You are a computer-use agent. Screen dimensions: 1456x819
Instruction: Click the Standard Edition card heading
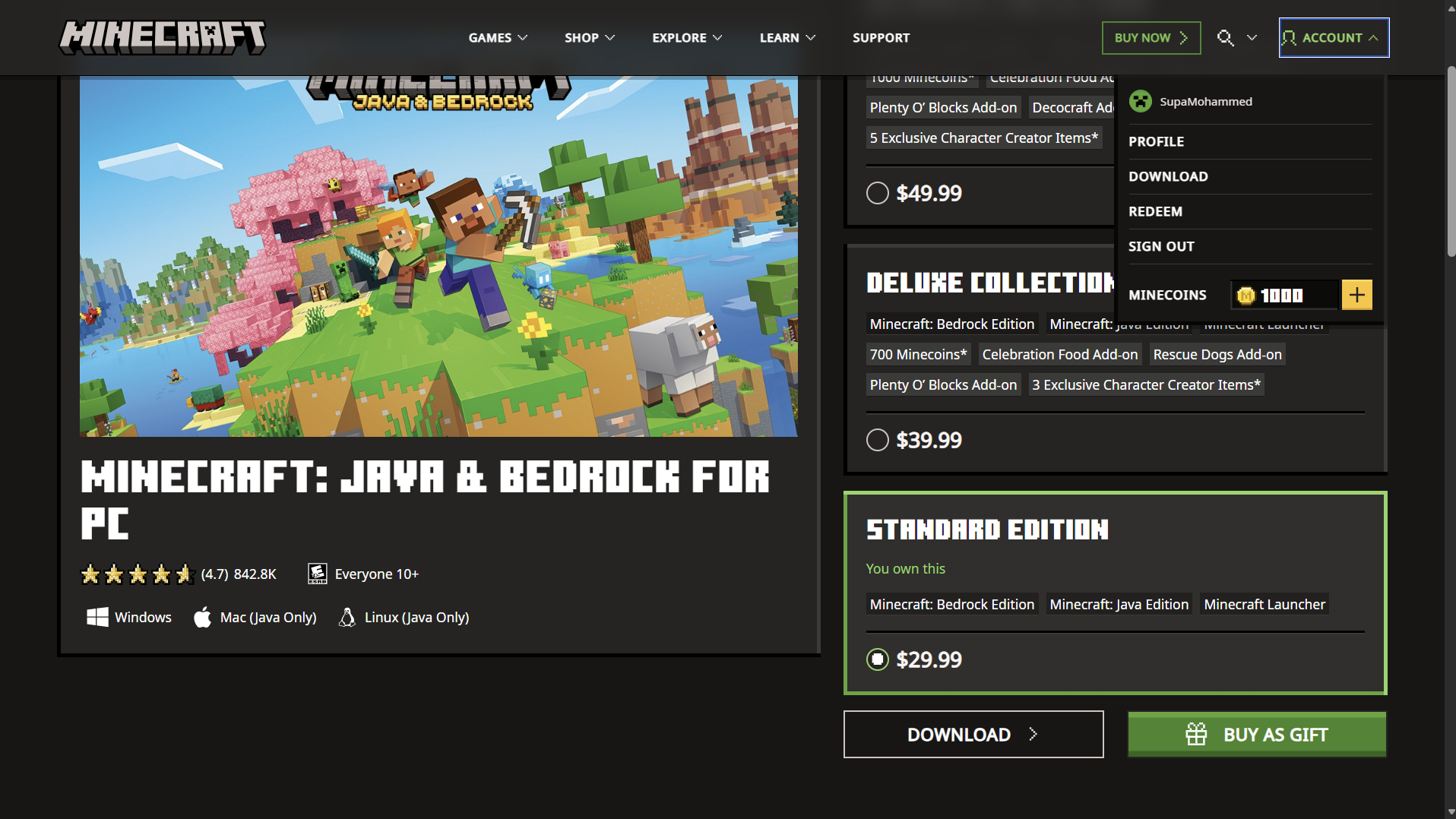(987, 530)
